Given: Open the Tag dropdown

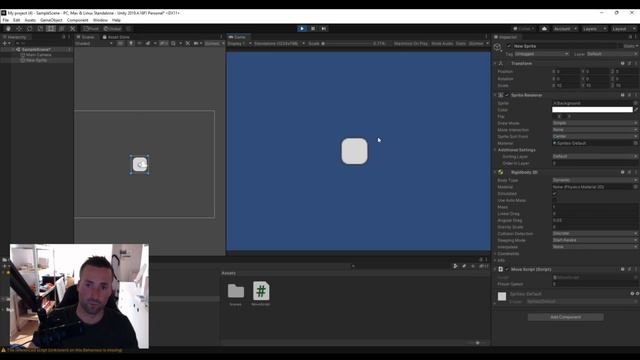Looking at the screenshot, I should pos(542,54).
